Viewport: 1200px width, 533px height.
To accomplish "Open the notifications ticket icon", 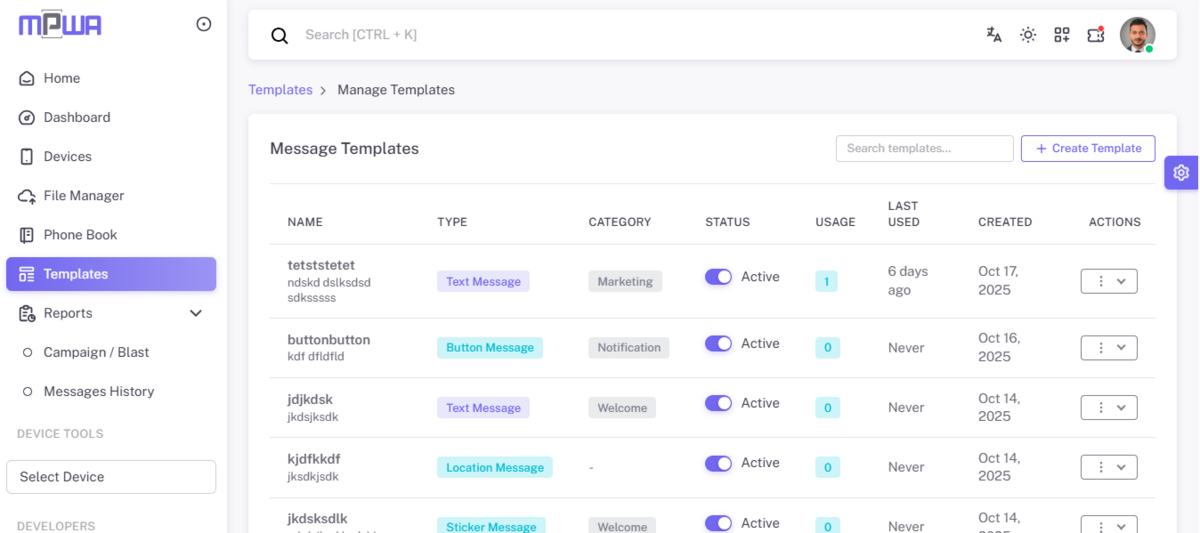I will [1096, 35].
